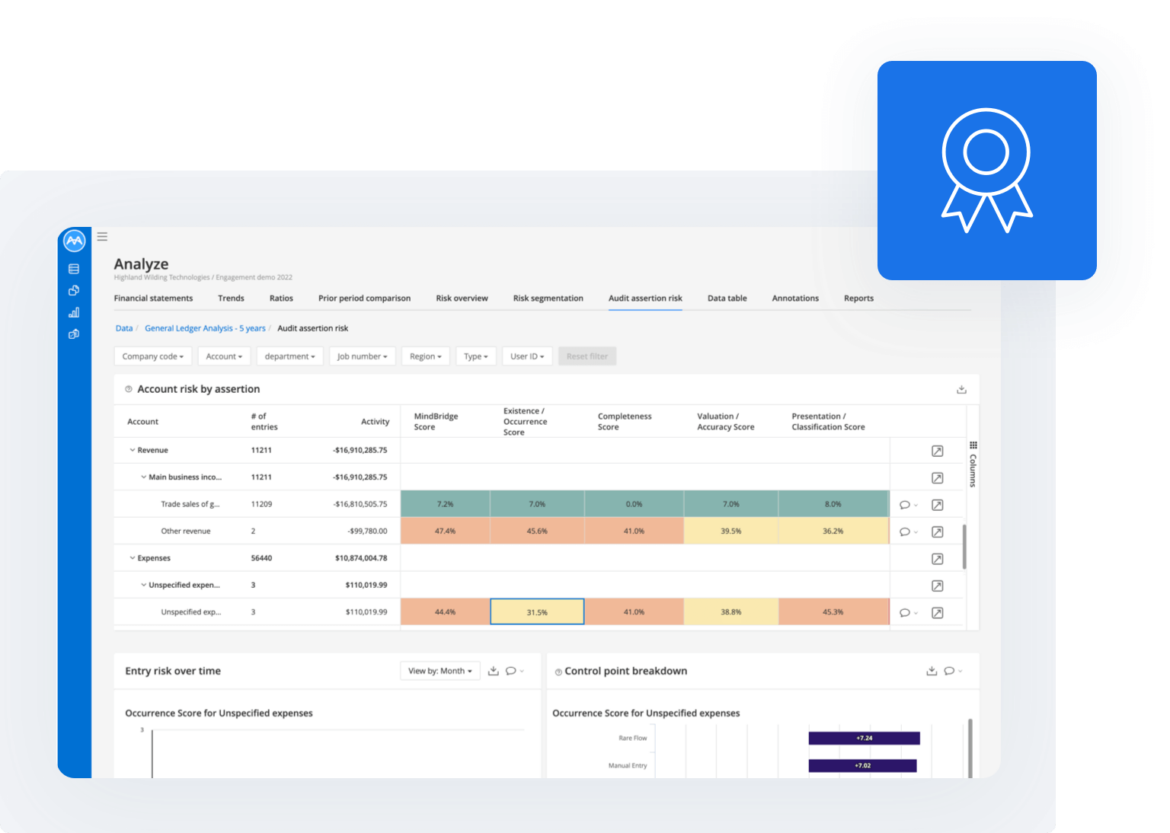Select the data table icon in the sidebar

(x=73, y=268)
